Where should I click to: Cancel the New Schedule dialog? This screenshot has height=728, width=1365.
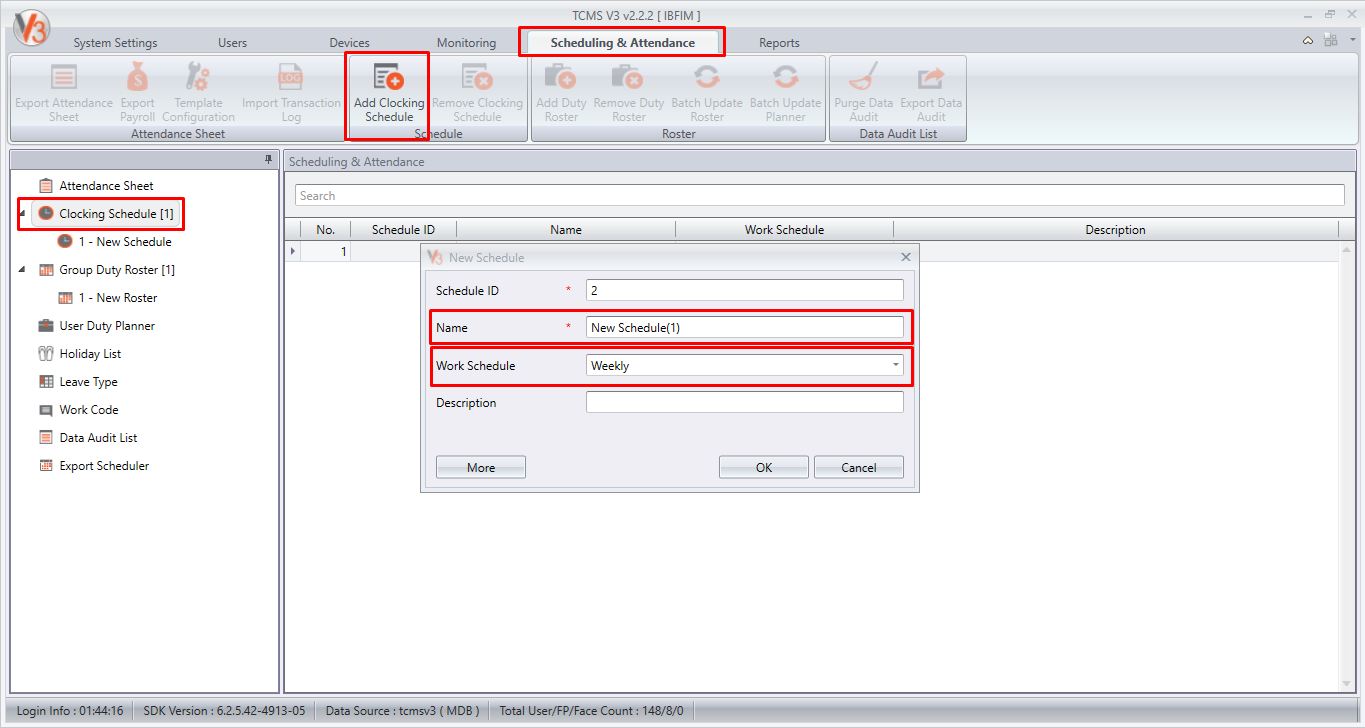[x=859, y=467]
